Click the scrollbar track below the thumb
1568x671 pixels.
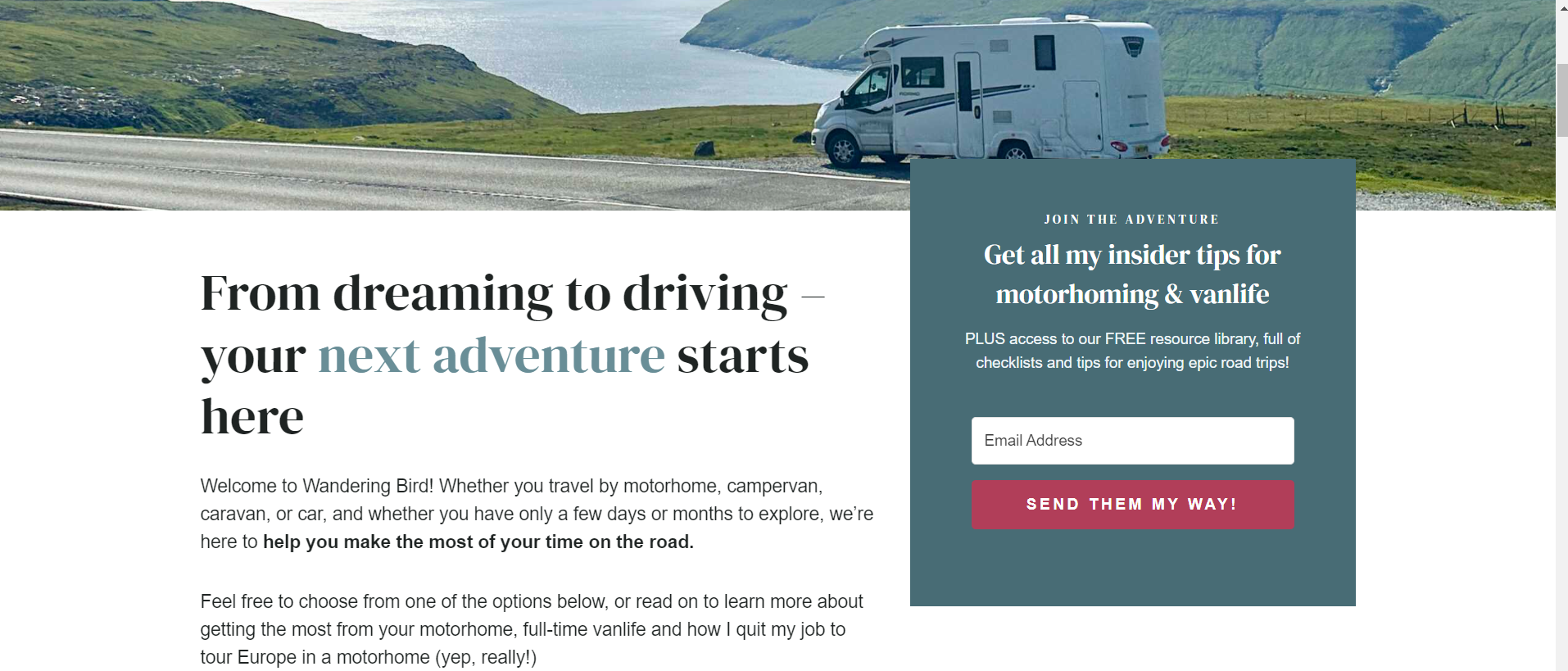tap(1561, 401)
